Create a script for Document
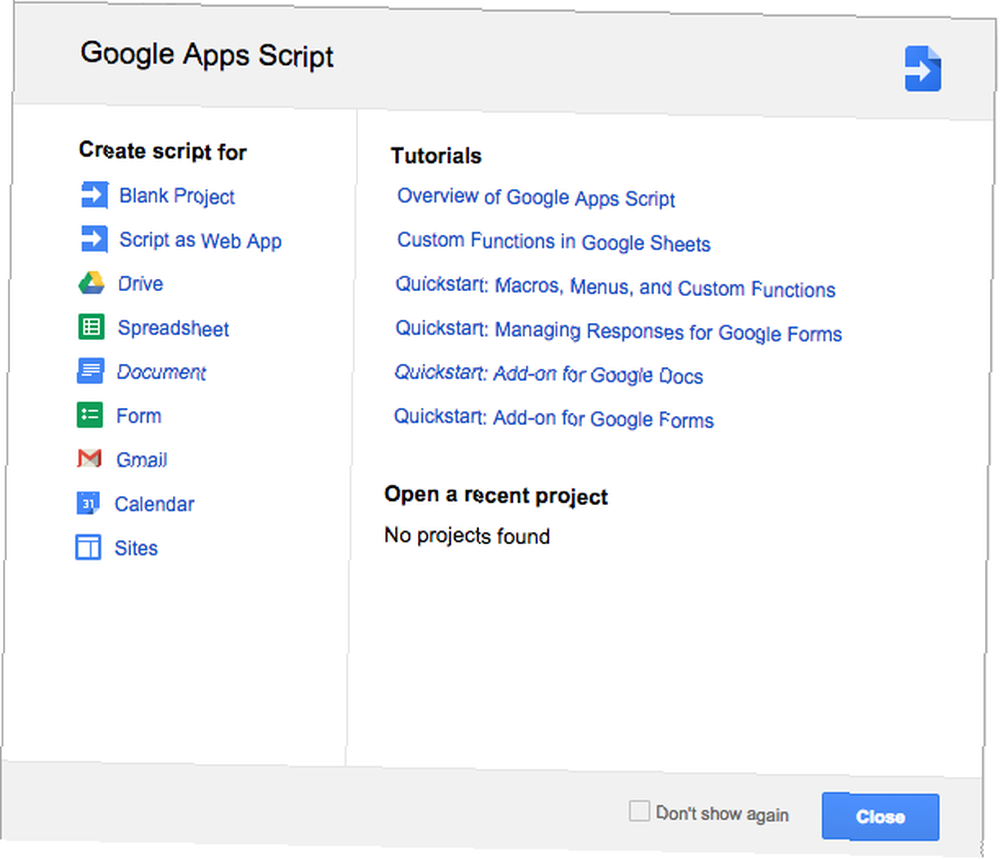This screenshot has width=1000, height=859. tap(161, 372)
